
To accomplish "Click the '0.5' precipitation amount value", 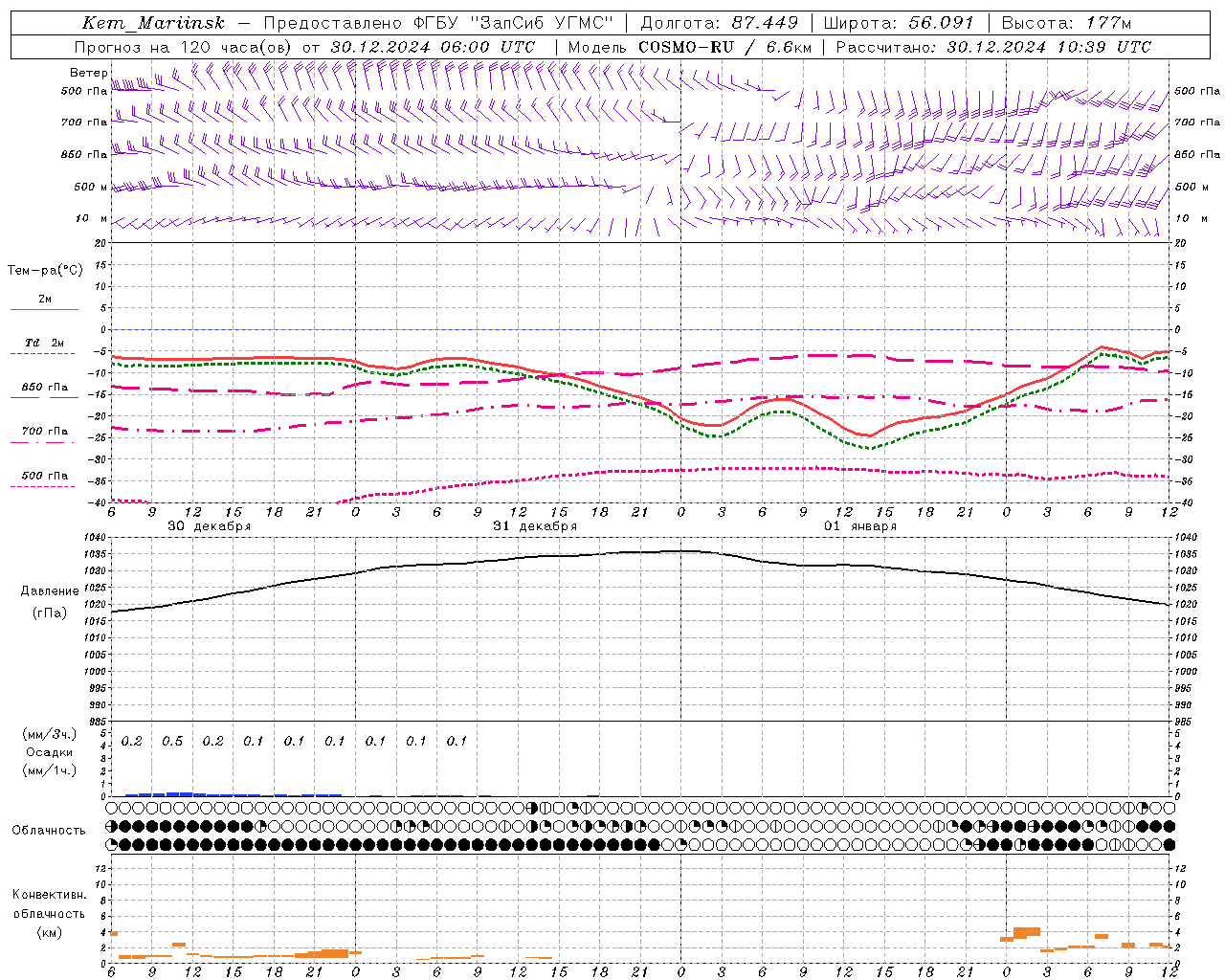I will pos(172,742).
